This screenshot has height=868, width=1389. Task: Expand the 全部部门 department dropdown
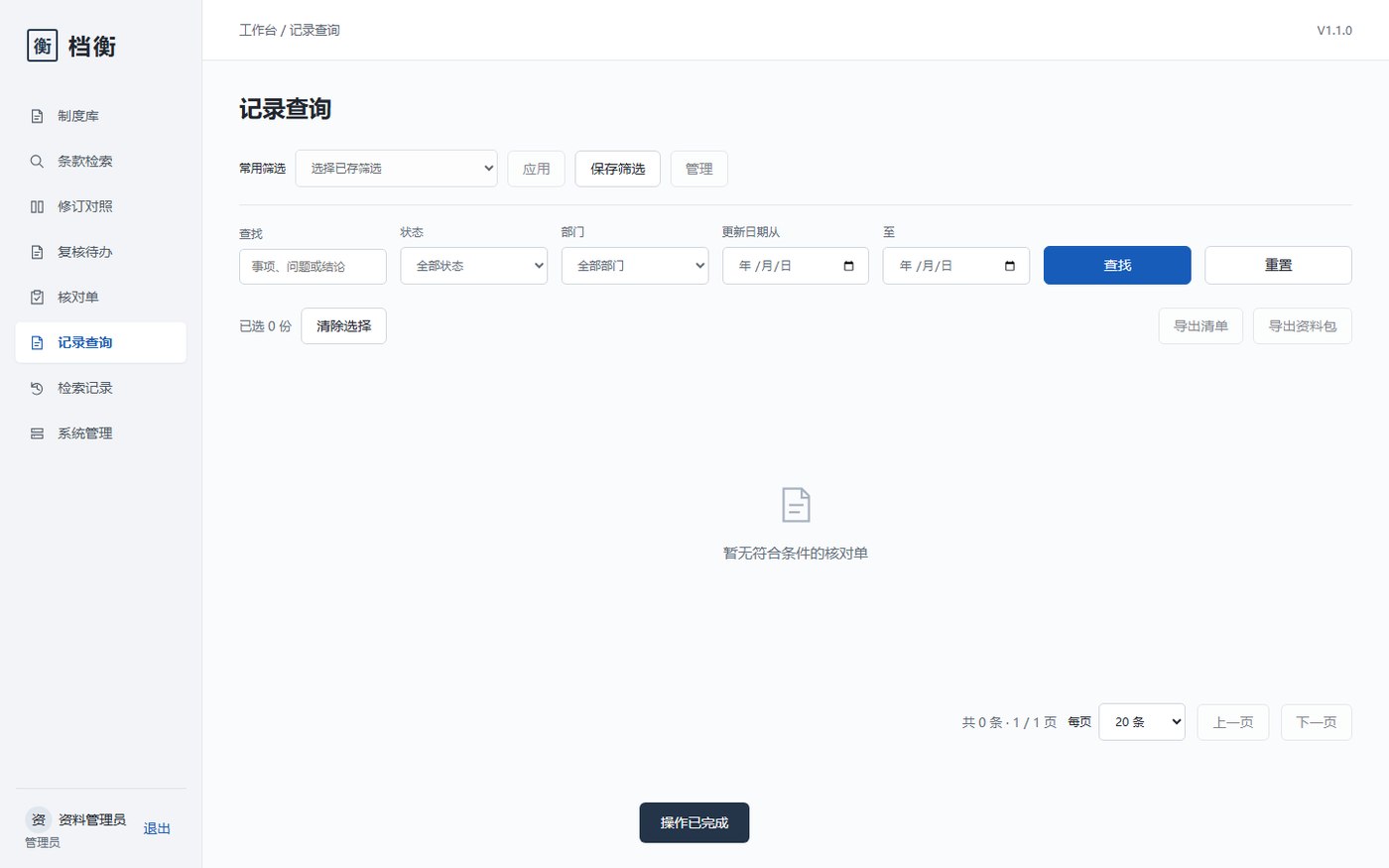click(635, 266)
